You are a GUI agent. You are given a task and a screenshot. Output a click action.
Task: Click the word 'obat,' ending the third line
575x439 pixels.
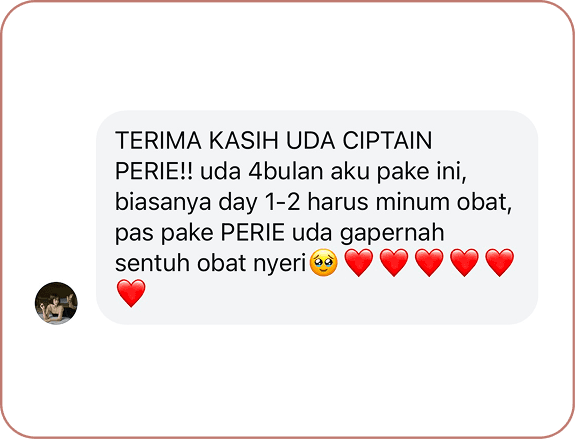[x=484, y=202]
